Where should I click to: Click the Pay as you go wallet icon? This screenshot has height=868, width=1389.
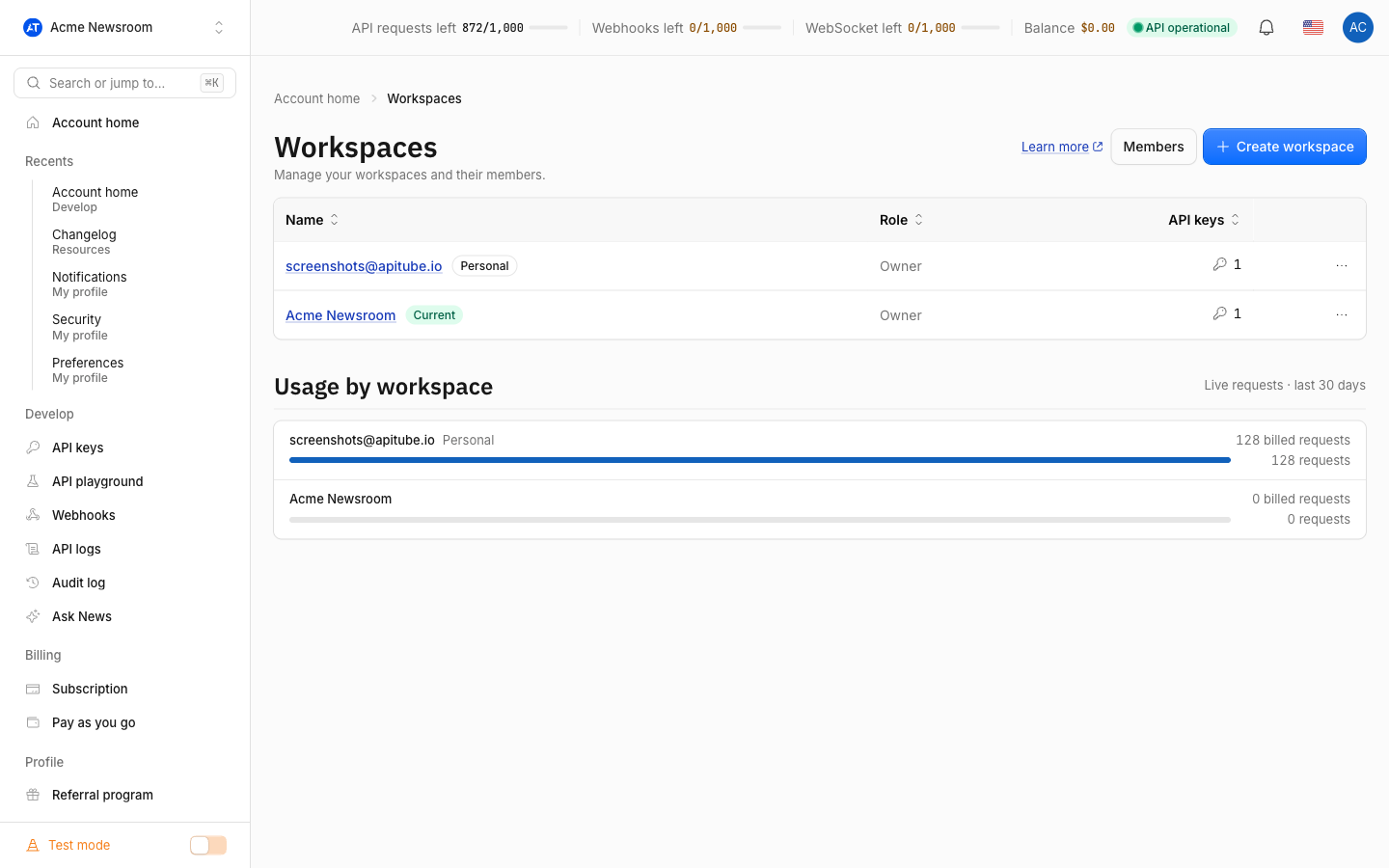coord(33,722)
